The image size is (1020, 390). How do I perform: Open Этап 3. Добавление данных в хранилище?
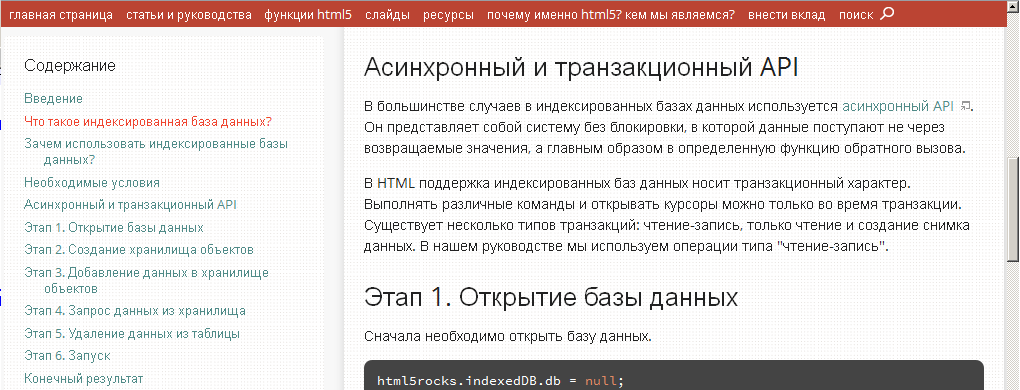point(146,280)
